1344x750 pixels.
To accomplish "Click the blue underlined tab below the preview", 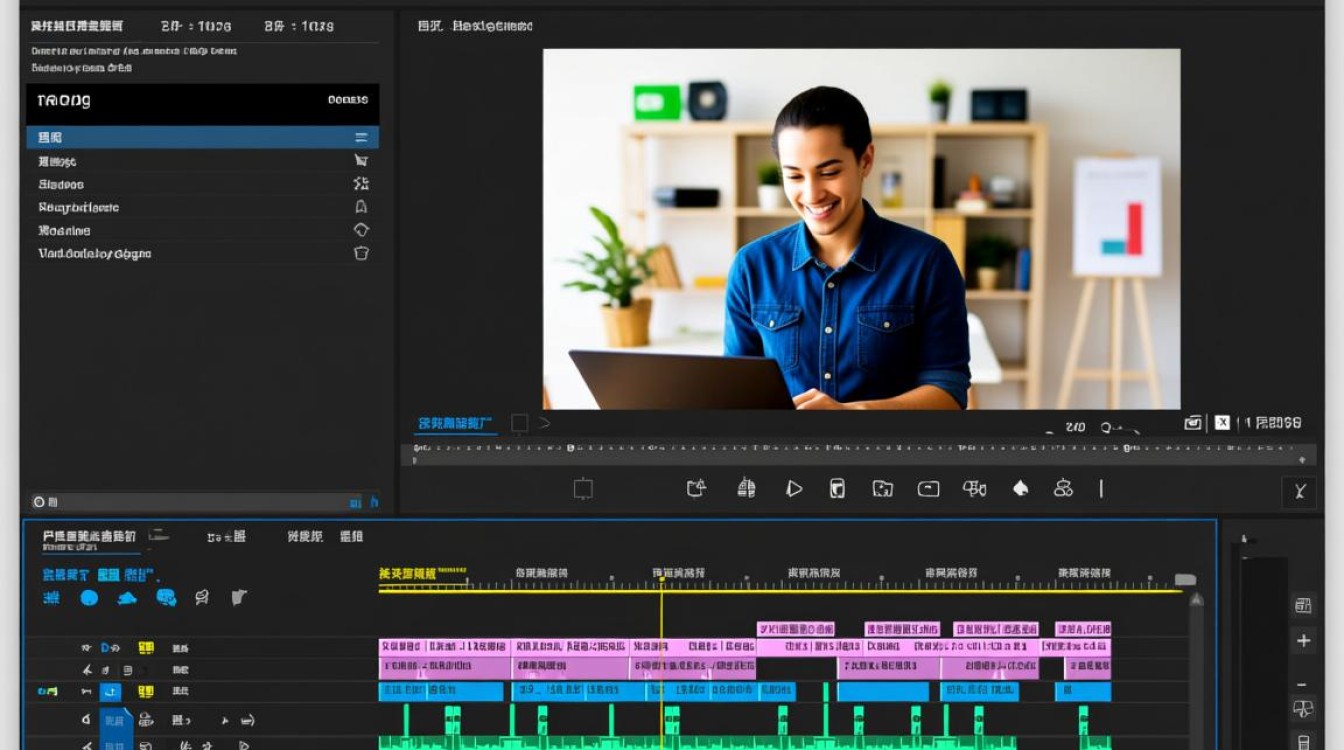I will [x=455, y=424].
